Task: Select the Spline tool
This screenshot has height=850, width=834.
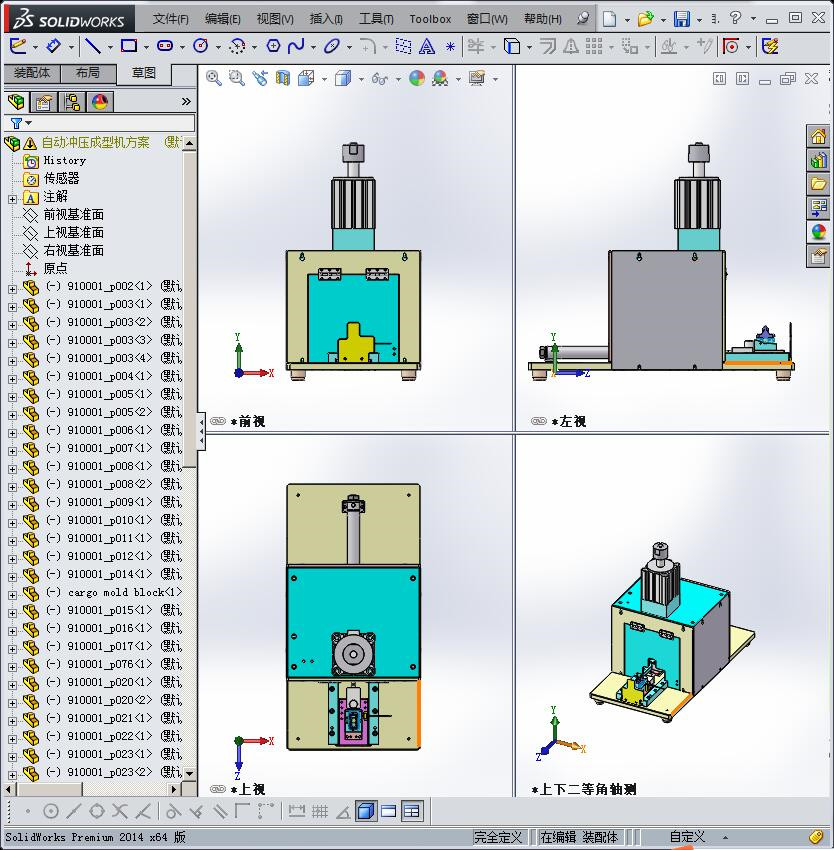Action: pos(296,46)
